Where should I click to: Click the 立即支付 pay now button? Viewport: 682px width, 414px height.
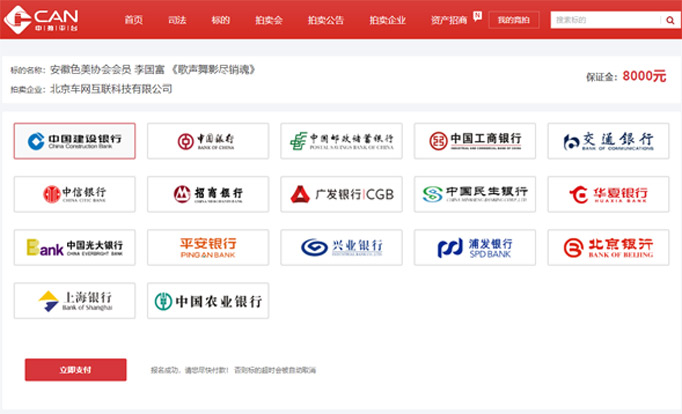click(x=76, y=370)
